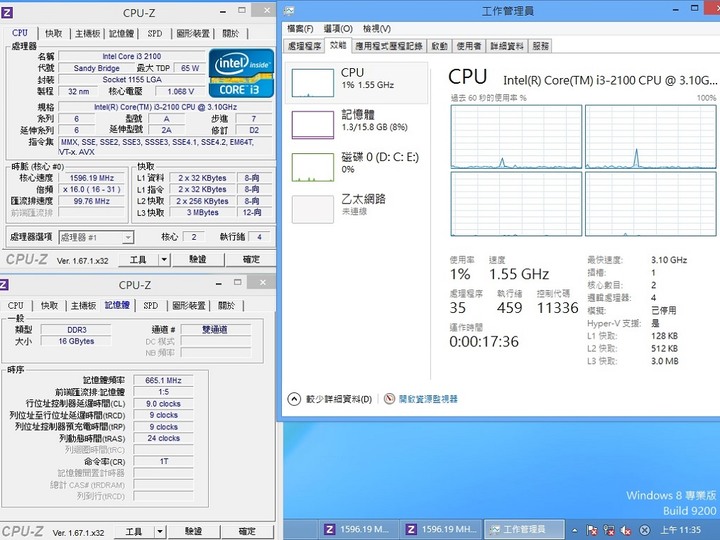Click core speed value 1596.19 MHz

click(x=92, y=178)
